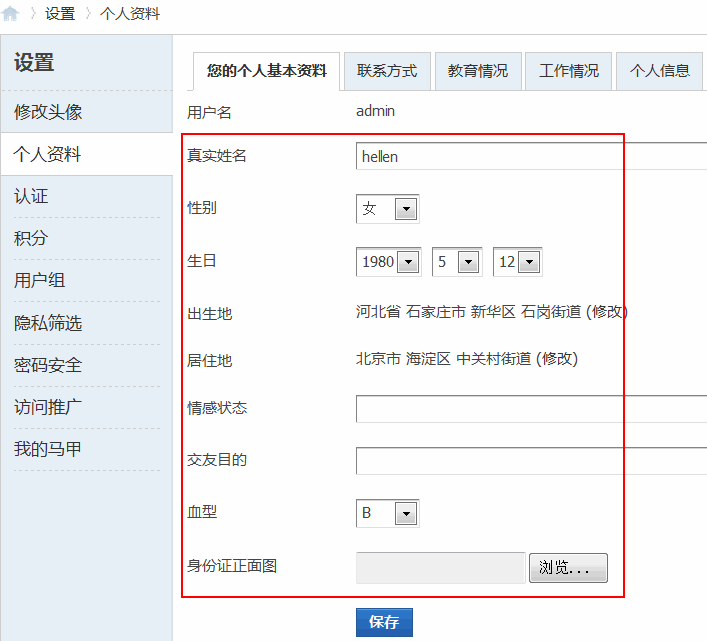707x641 pixels.
Task: Open the 血型 dropdown
Action: point(387,513)
